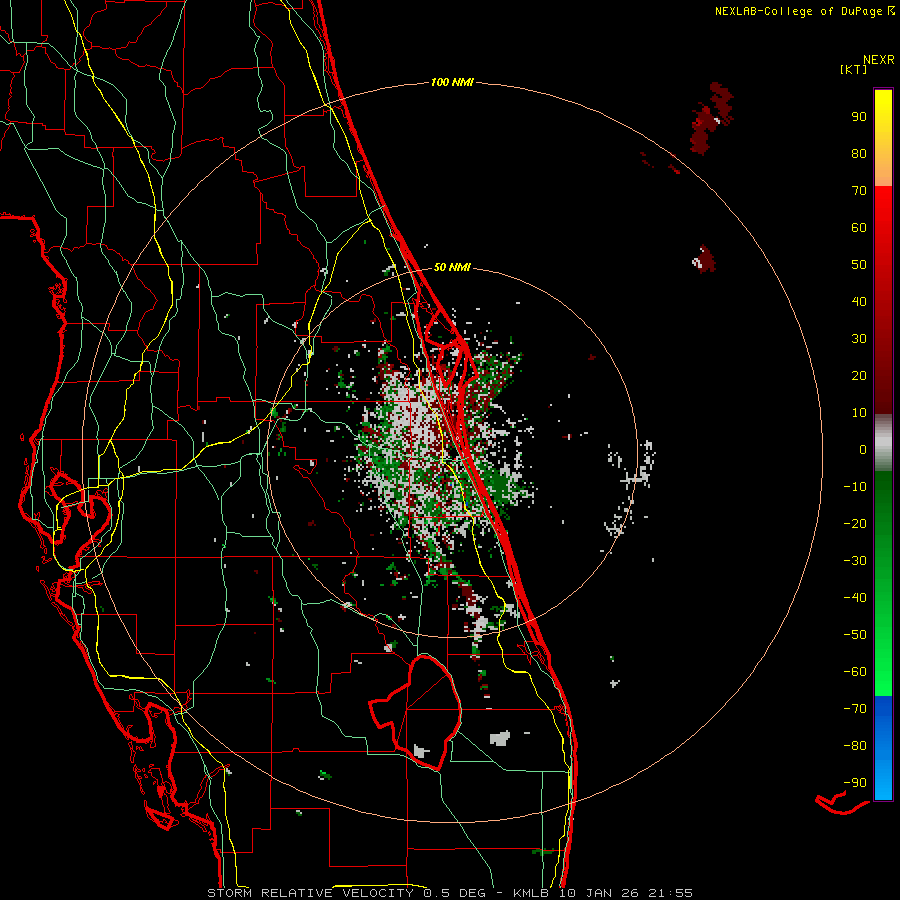The height and width of the screenshot is (900, 900).
Task: Select the 100 NMI range ring label
Action: [452, 83]
